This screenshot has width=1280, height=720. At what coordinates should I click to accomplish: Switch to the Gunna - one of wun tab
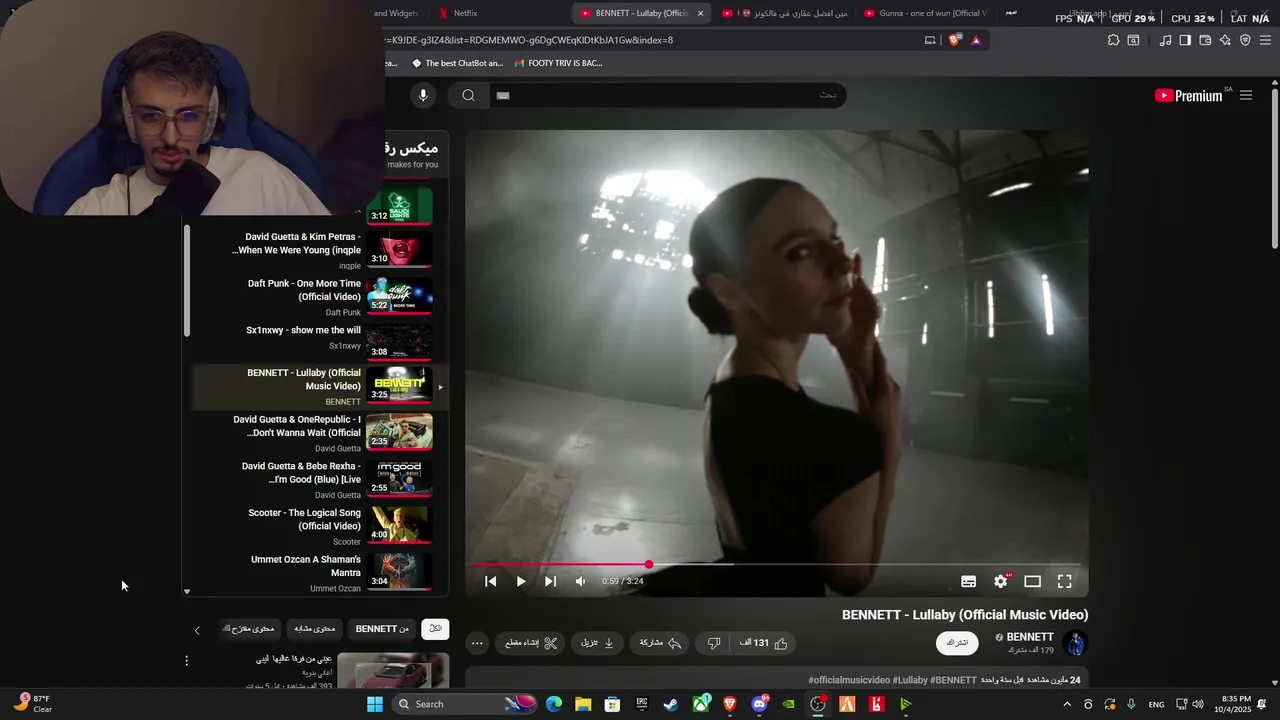click(x=925, y=13)
